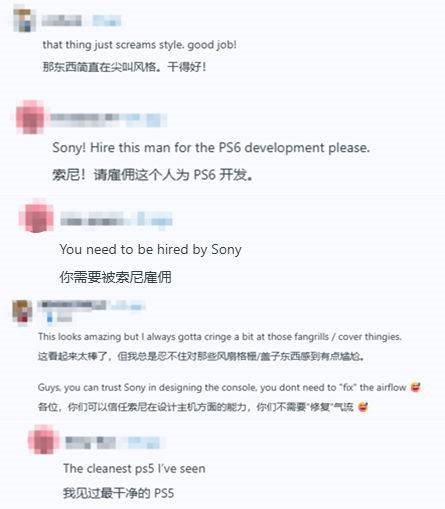
Task: Click comment 'You need to be hired by Sony'
Action: click(151, 249)
